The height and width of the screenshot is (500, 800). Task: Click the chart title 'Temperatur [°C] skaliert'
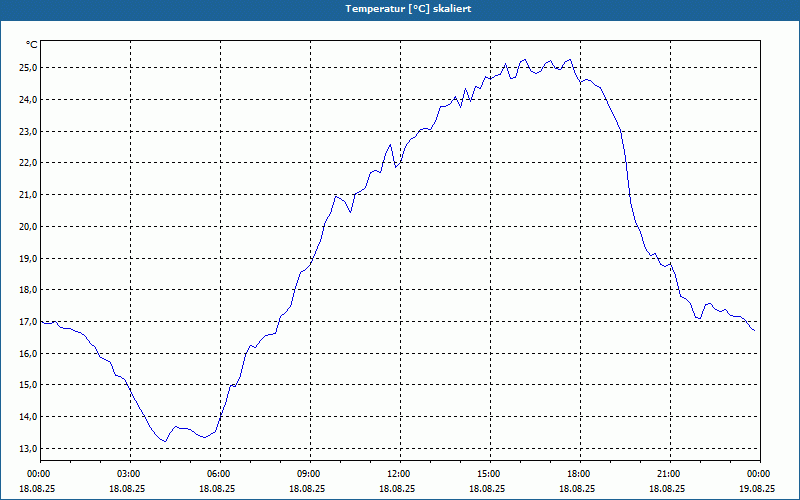[x=408, y=9]
